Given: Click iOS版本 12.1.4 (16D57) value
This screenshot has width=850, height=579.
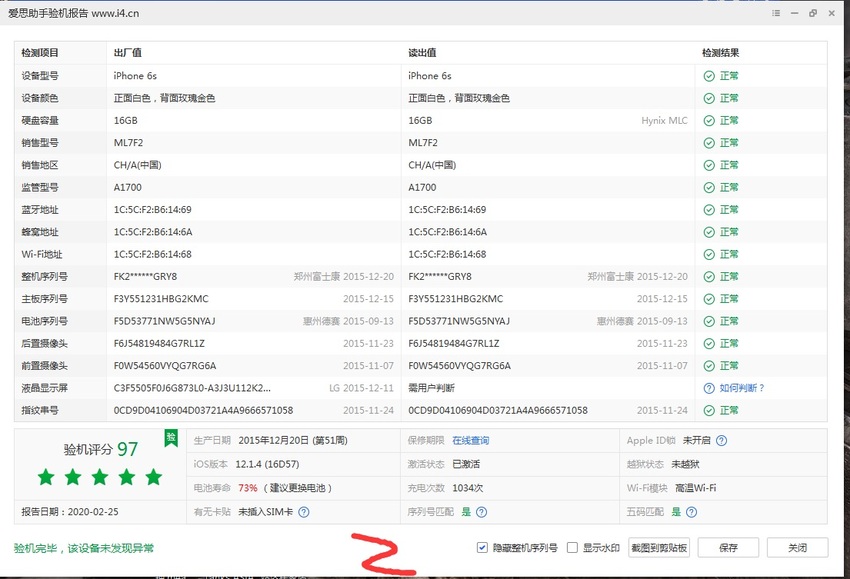Looking at the screenshot, I should coord(267,464).
